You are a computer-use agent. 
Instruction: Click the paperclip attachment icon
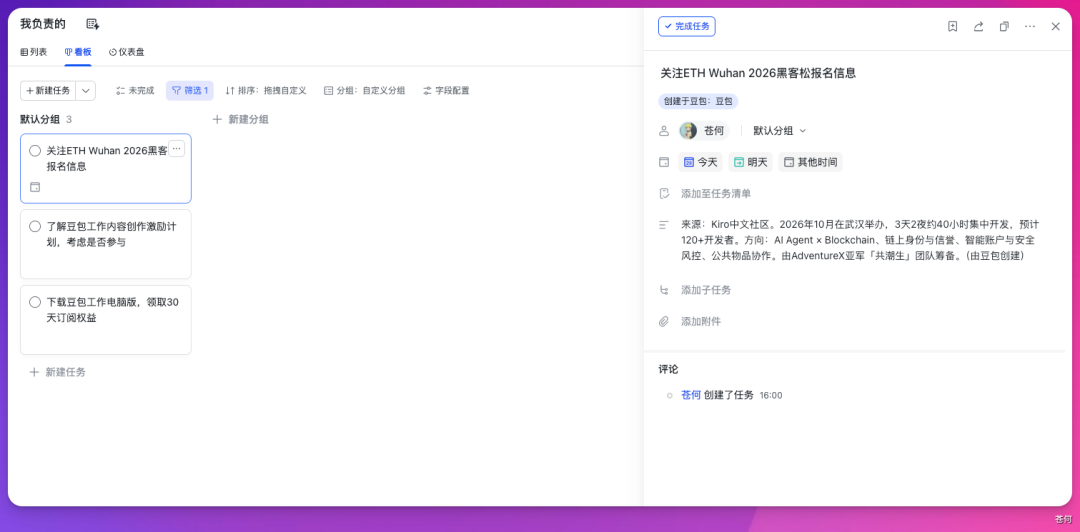pos(664,321)
